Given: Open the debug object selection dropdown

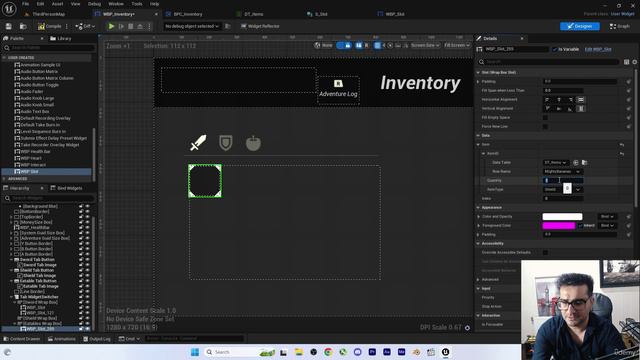Looking at the screenshot, I should [x=192, y=26].
